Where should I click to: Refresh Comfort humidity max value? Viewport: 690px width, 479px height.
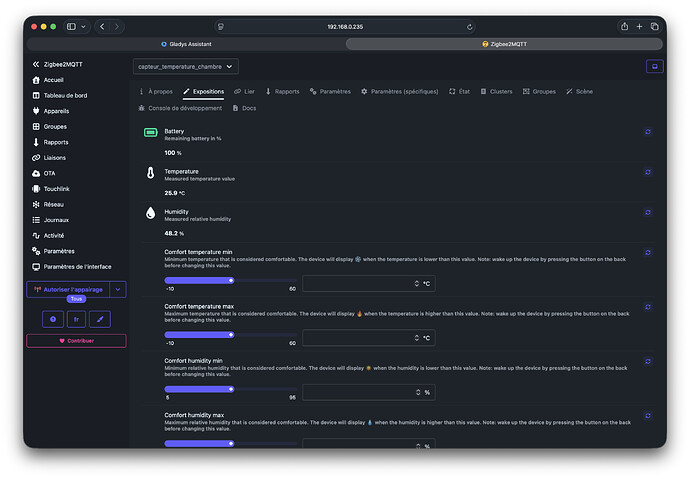648,416
